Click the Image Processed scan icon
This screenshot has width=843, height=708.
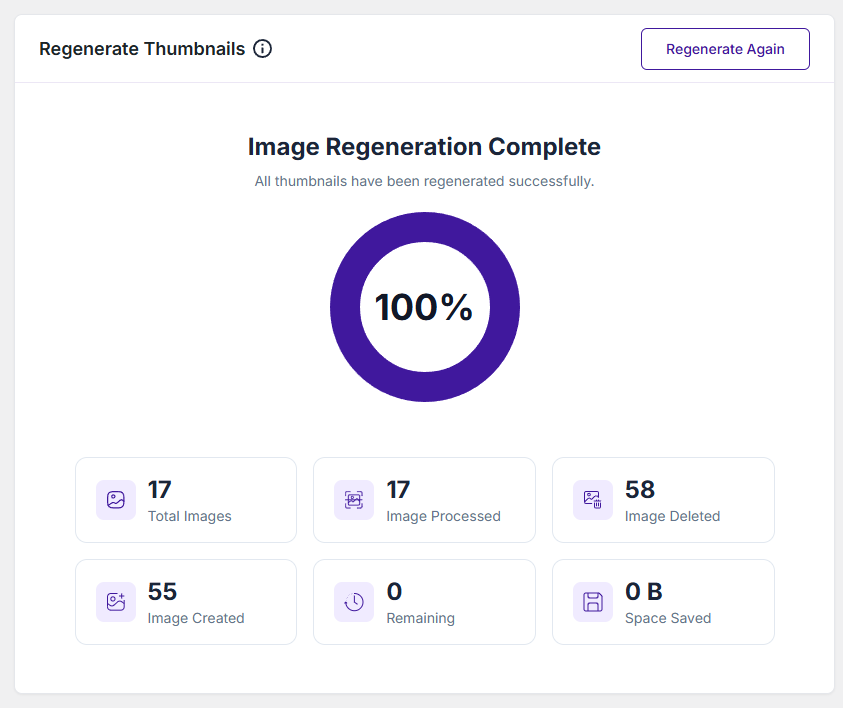354,500
